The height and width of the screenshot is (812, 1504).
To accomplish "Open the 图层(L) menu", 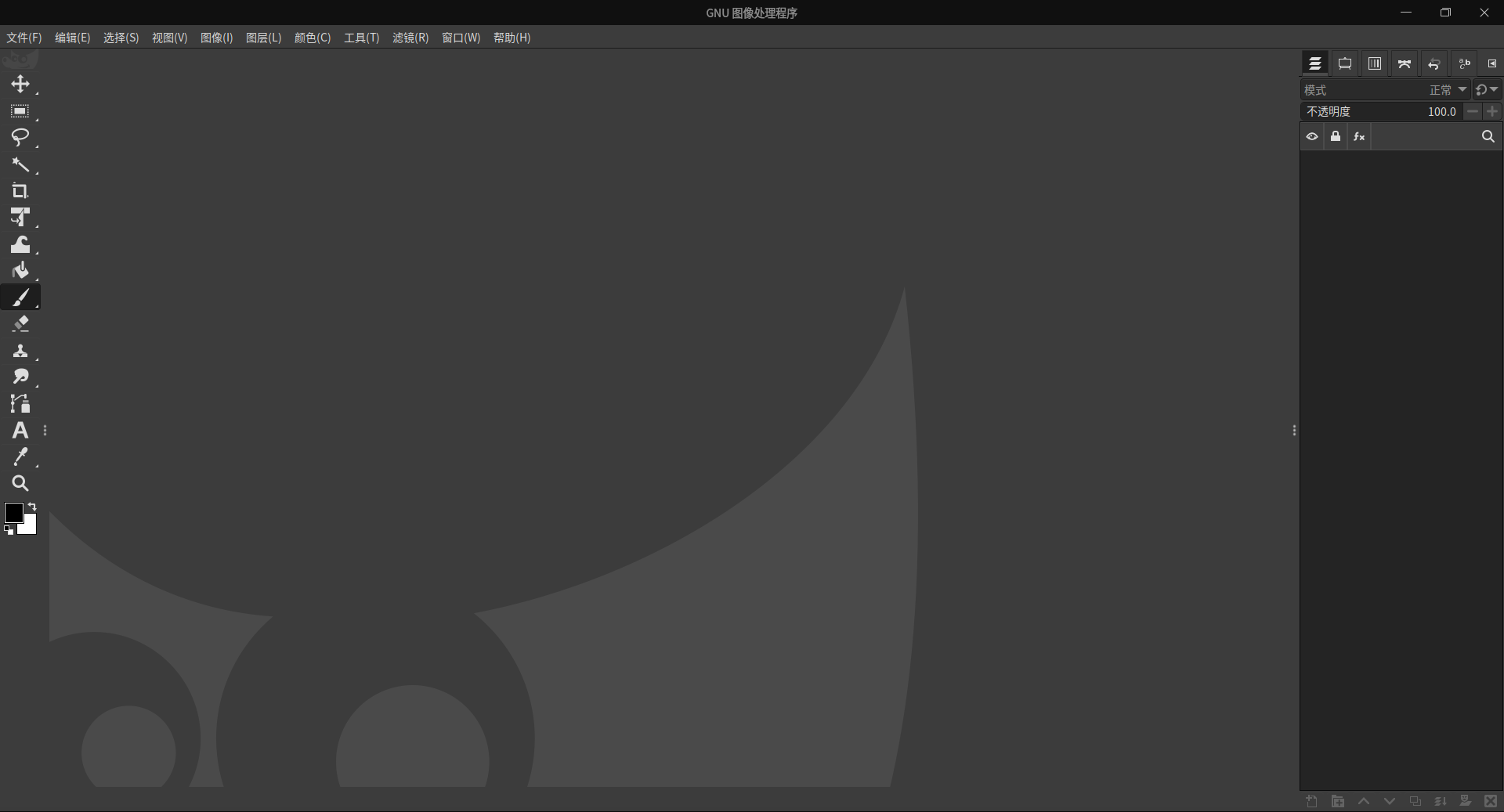I will click(x=263, y=38).
